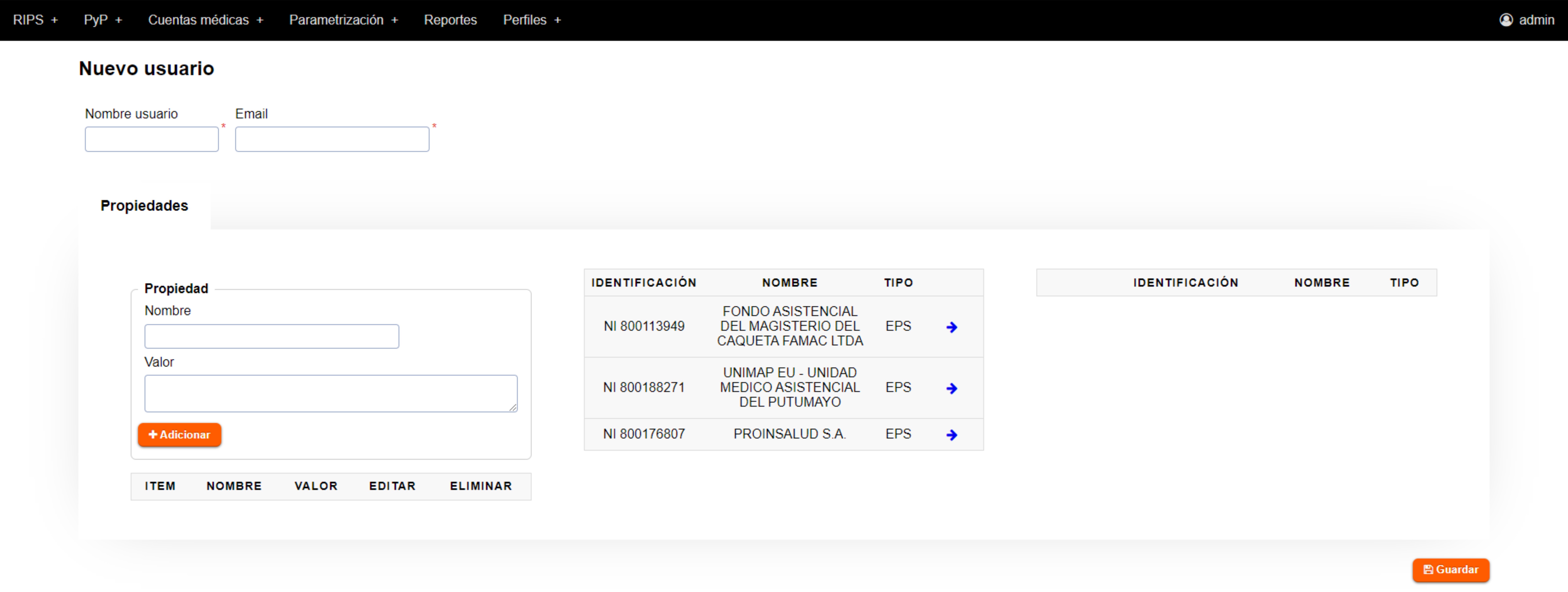This screenshot has height=592, width=1568.
Task: Click the Valor textarea
Action: coord(331,394)
